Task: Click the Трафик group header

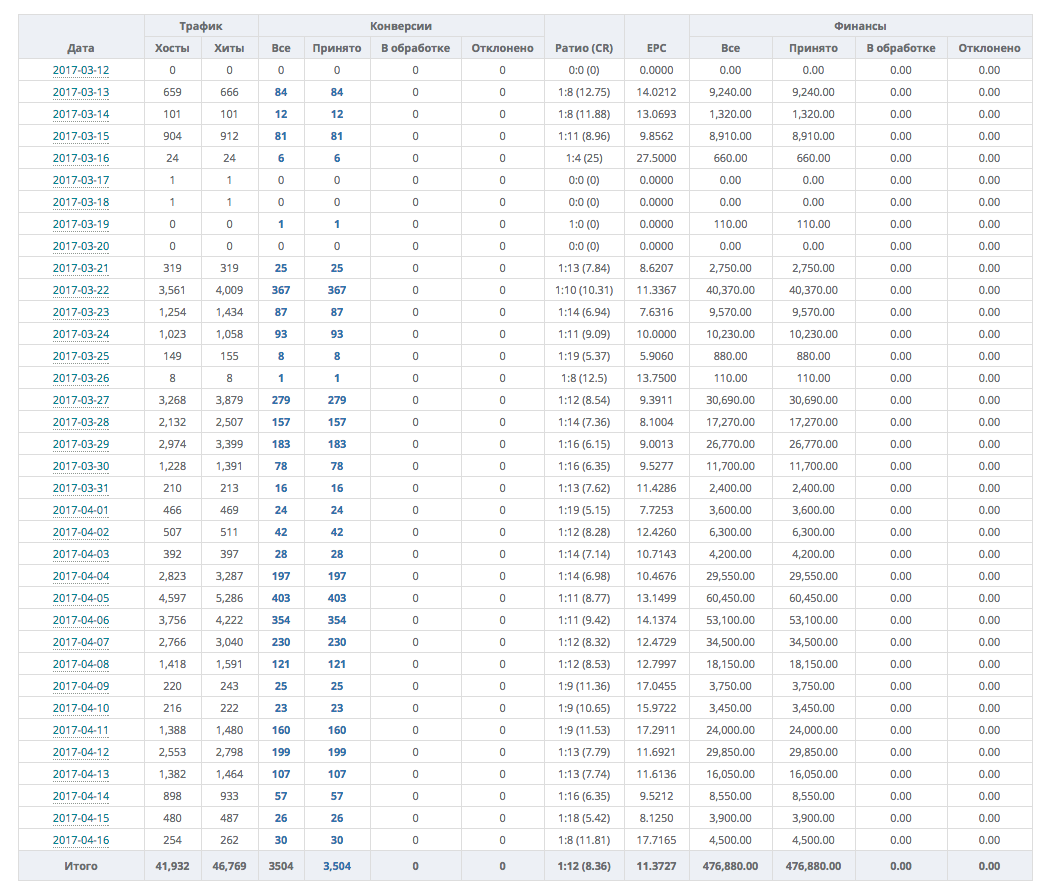Action: (x=200, y=26)
